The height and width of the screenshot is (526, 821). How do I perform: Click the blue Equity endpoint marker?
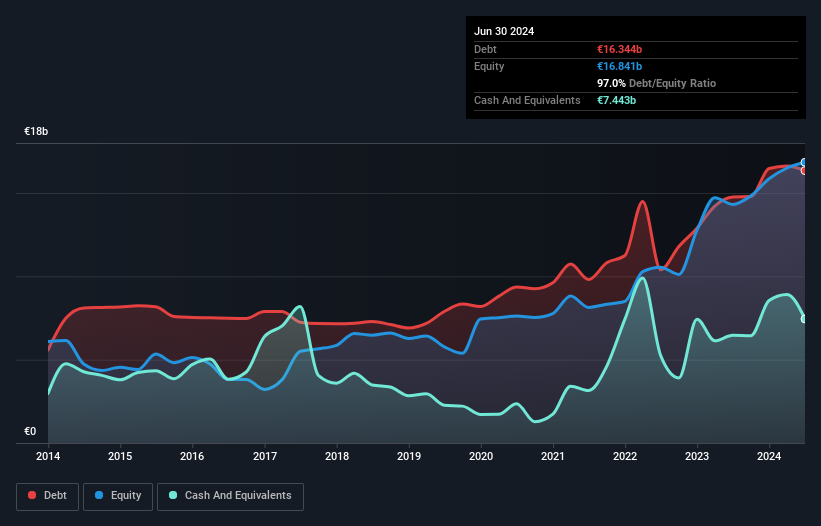(x=804, y=162)
